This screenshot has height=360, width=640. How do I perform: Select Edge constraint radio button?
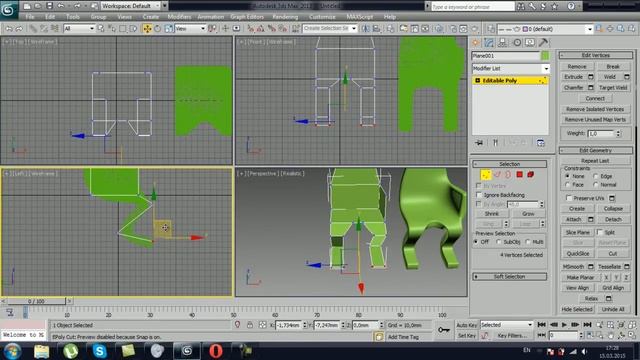tap(596, 176)
